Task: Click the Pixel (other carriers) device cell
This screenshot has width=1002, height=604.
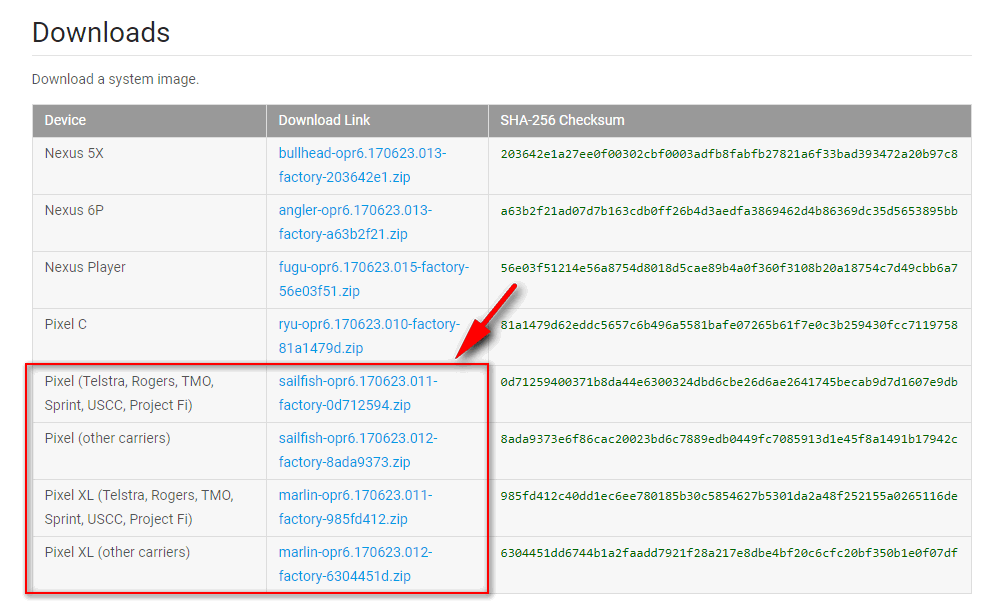Action: tap(107, 438)
